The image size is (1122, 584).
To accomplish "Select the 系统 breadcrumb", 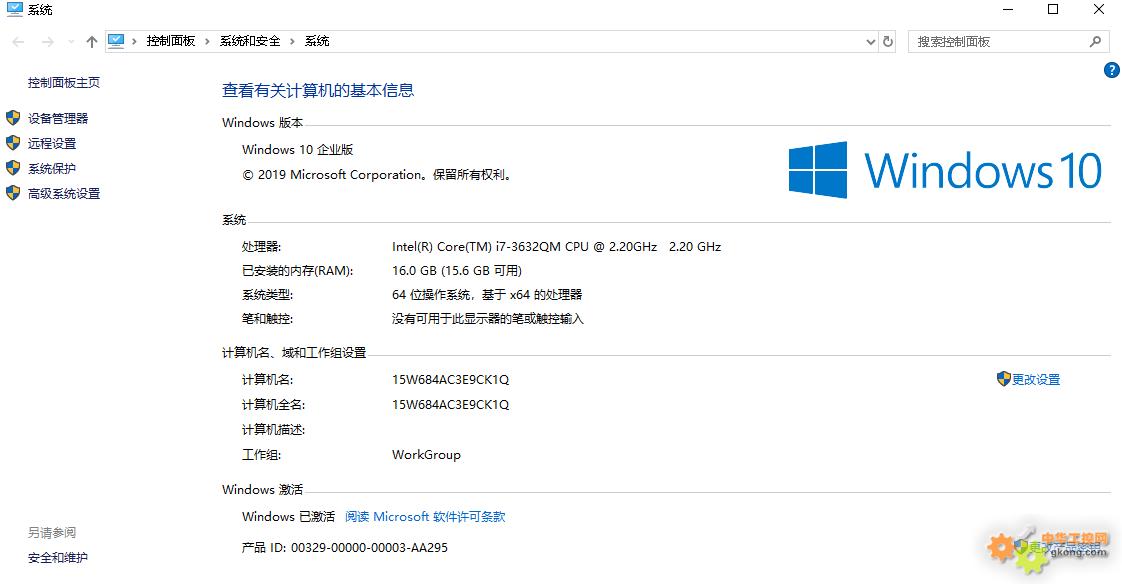I will 317,41.
